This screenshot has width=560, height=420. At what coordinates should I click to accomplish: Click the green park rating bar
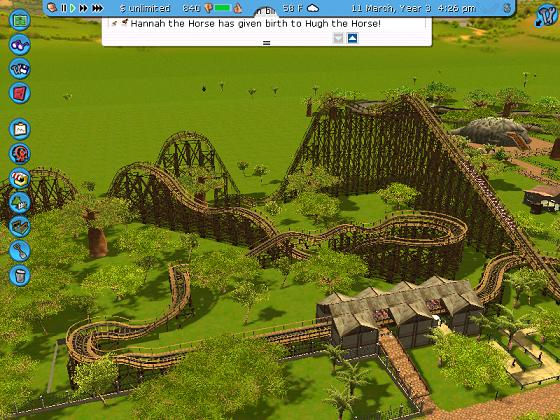[x=222, y=8]
